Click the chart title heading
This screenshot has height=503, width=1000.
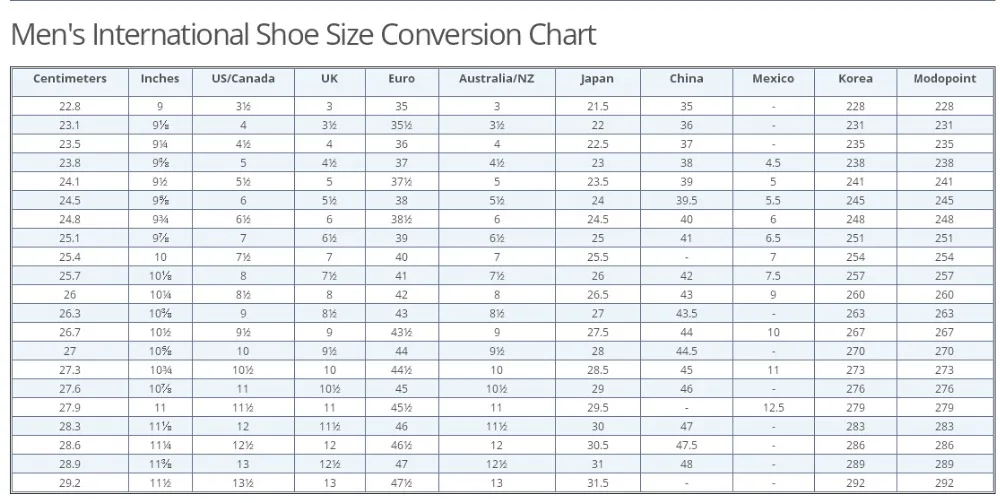(x=304, y=34)
